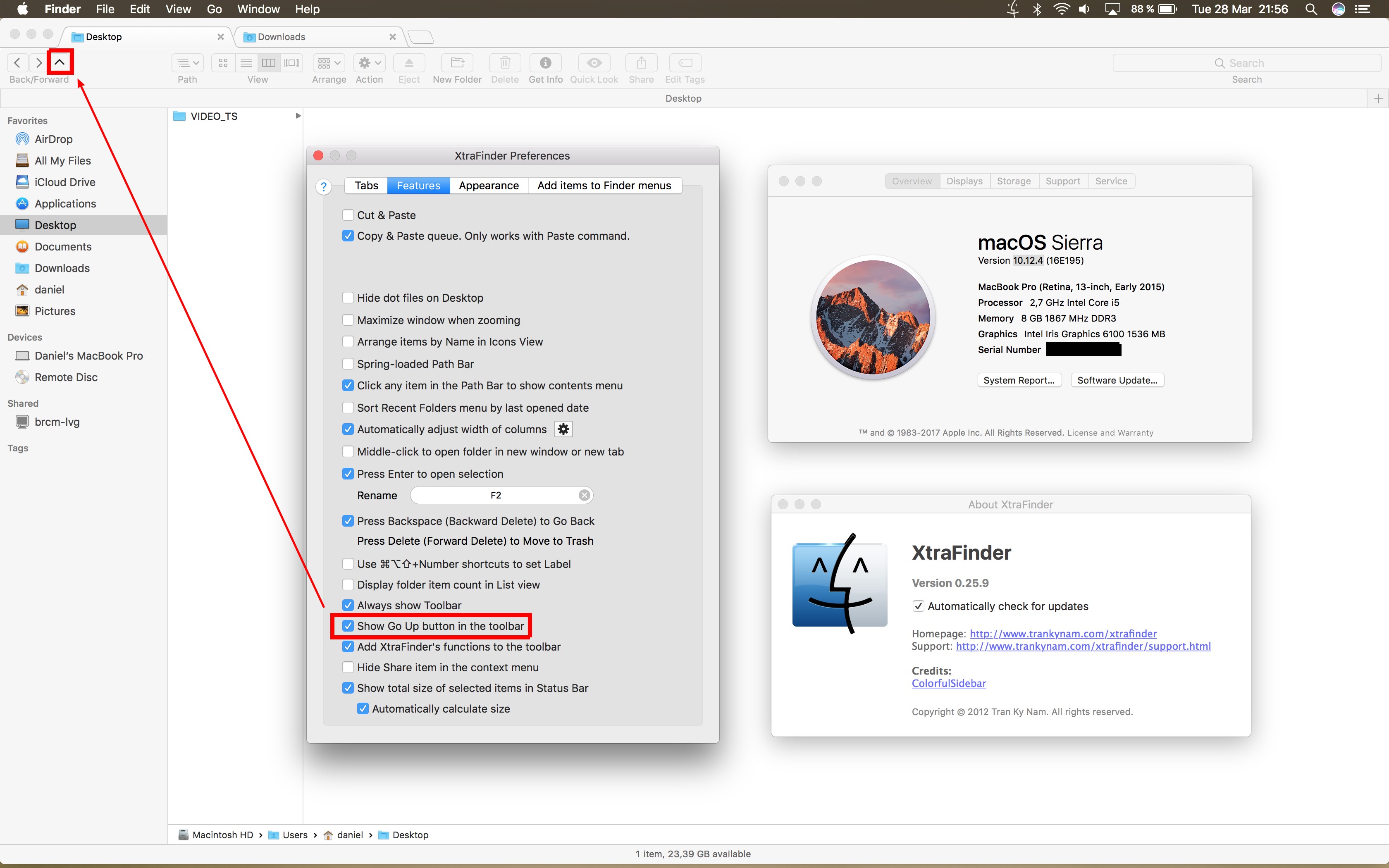Open the ColorfulSidebar credits link
This screenshot has width=1389, height=868.
(x=948, y=683)
